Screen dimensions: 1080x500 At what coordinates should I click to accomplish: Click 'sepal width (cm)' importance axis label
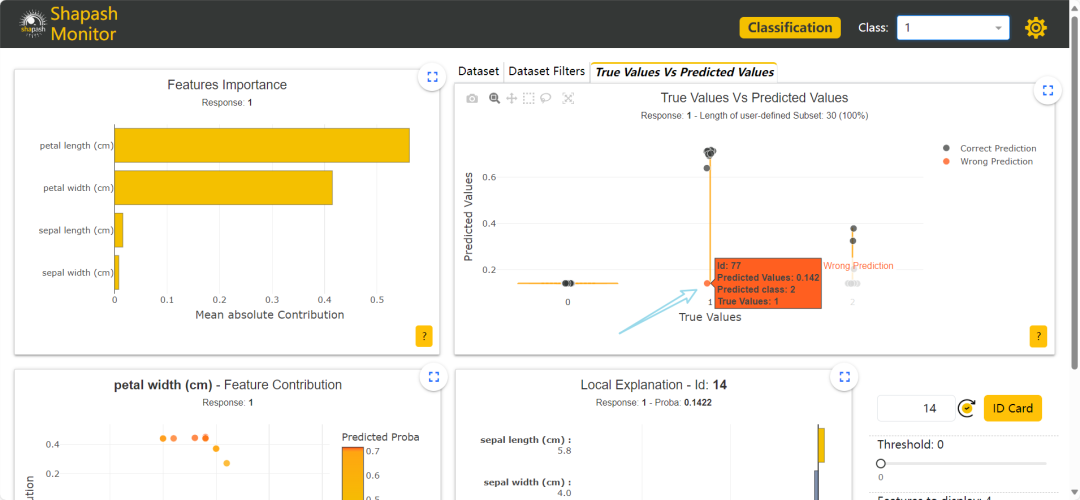77,273
